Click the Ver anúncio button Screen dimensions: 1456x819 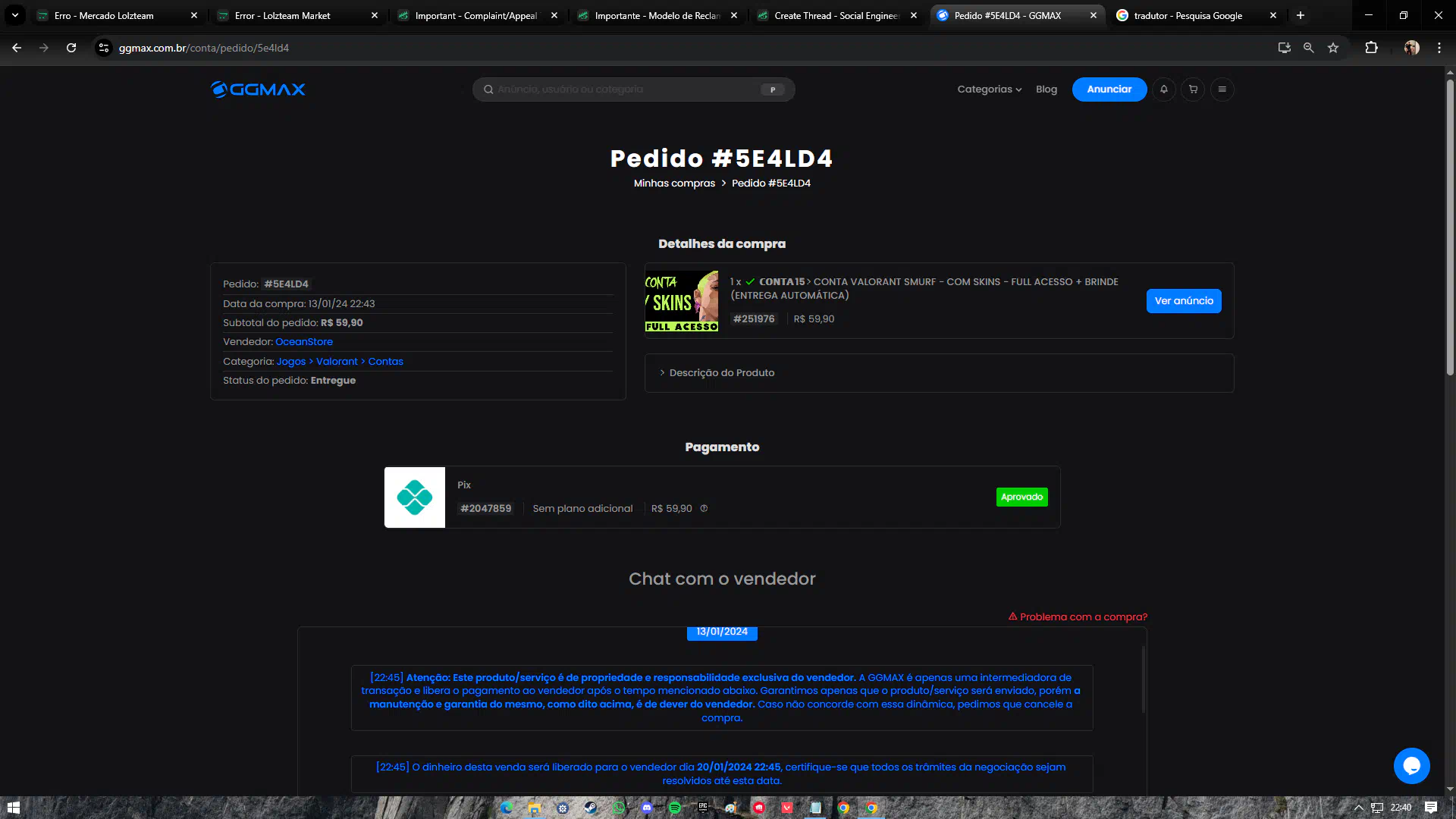tap(1183, 301)
